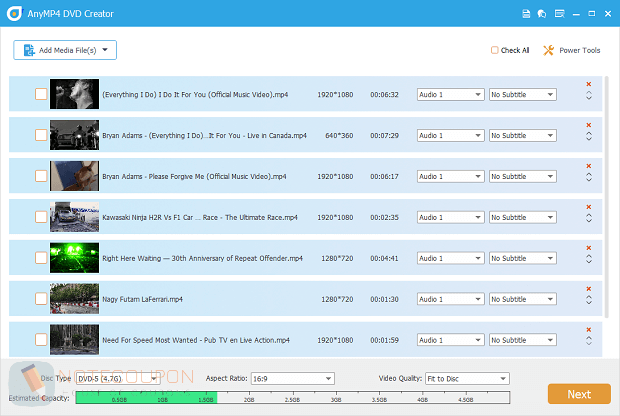This screenshot has width=620, height=416.
Task: Open the menu list icon in title bar
Action: click(x=560, y=14)
